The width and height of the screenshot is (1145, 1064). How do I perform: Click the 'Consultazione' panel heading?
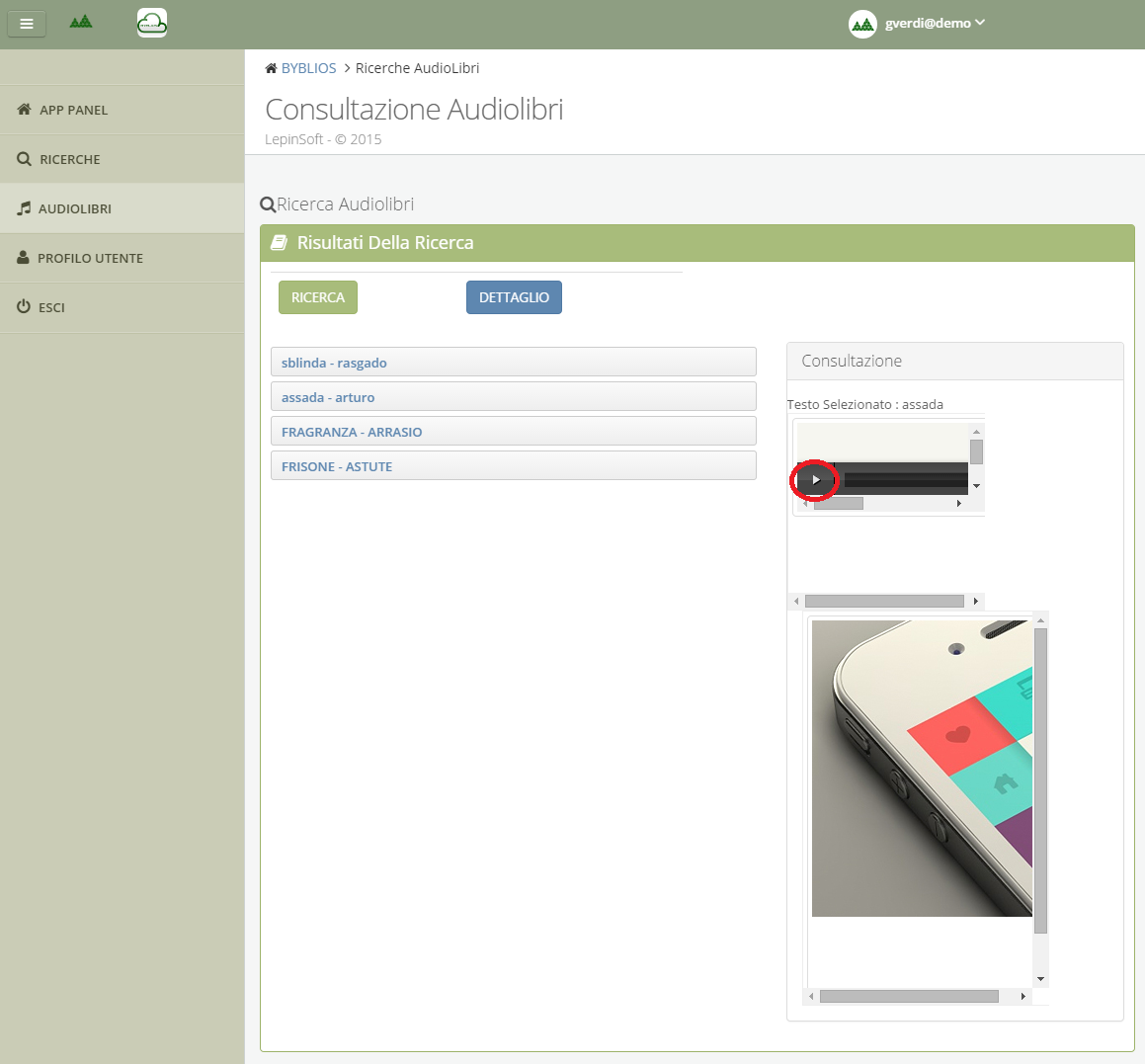(852, 361)
